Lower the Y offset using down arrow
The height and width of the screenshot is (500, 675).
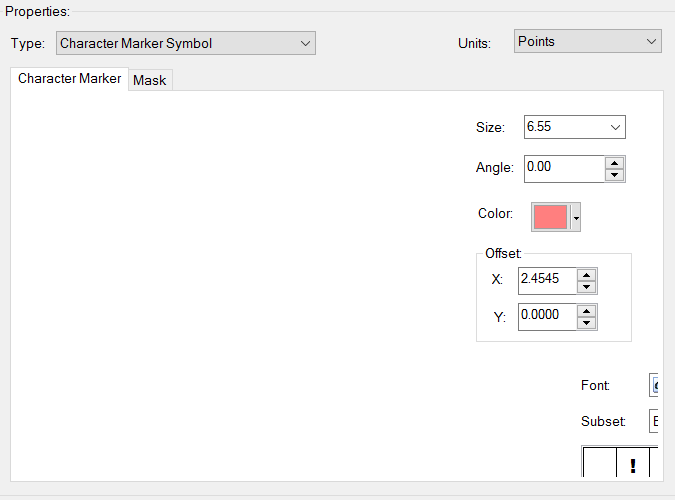tap(587, 323)
